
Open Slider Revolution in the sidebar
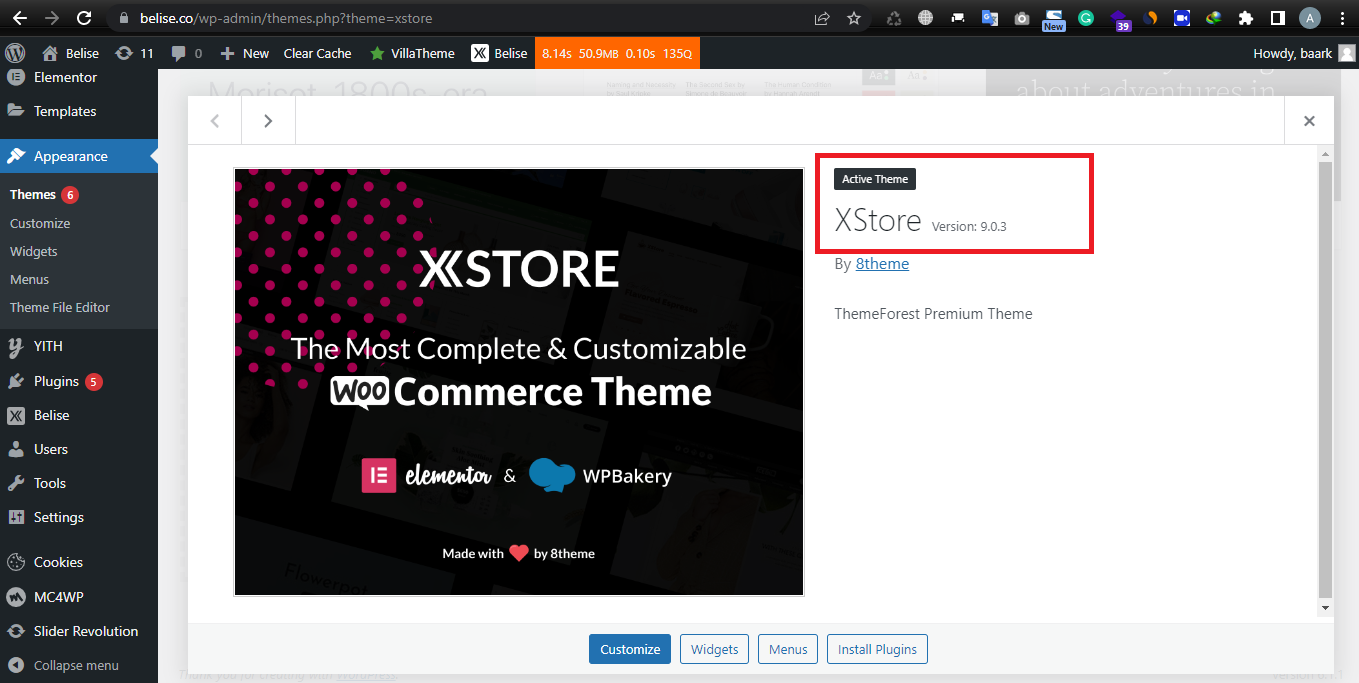tap(79, 631)
